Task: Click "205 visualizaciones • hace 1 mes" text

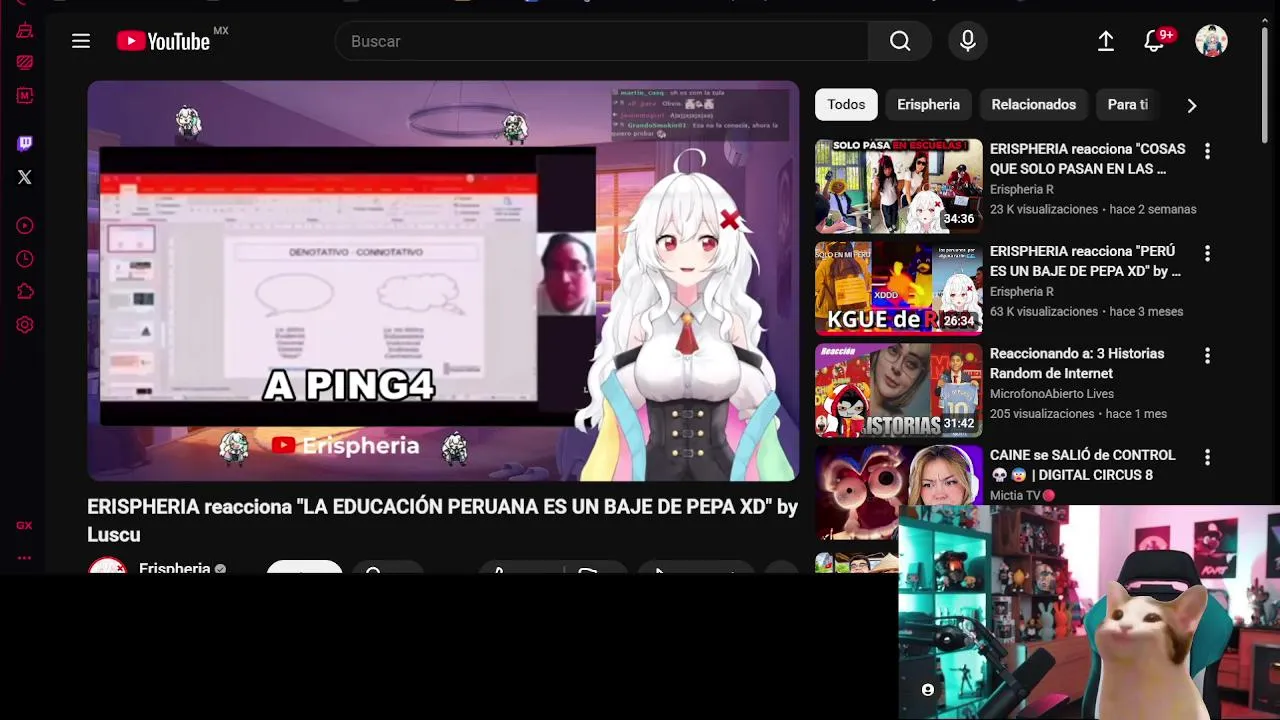Action: point(1078,413)
